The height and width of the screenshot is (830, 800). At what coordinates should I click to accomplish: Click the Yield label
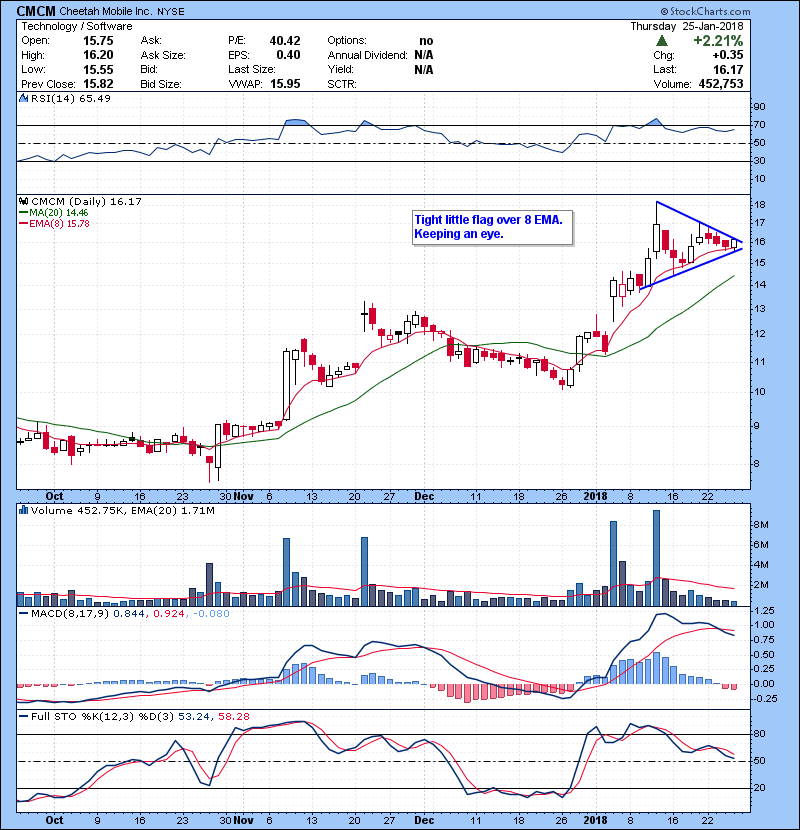[x=340, y=69]
